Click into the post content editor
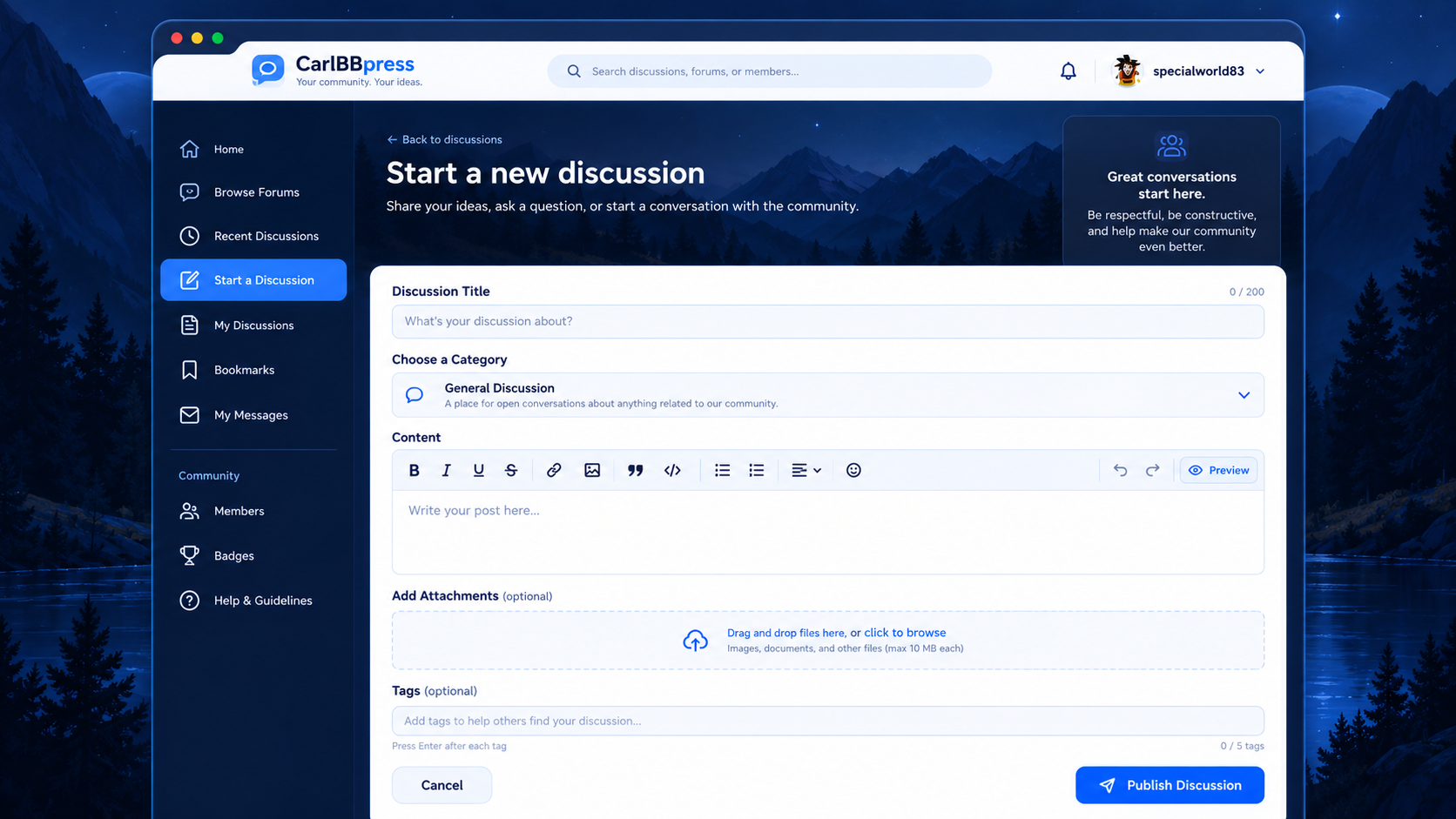The width and height of the screenshot is (1456, 819). pos(828,532)
